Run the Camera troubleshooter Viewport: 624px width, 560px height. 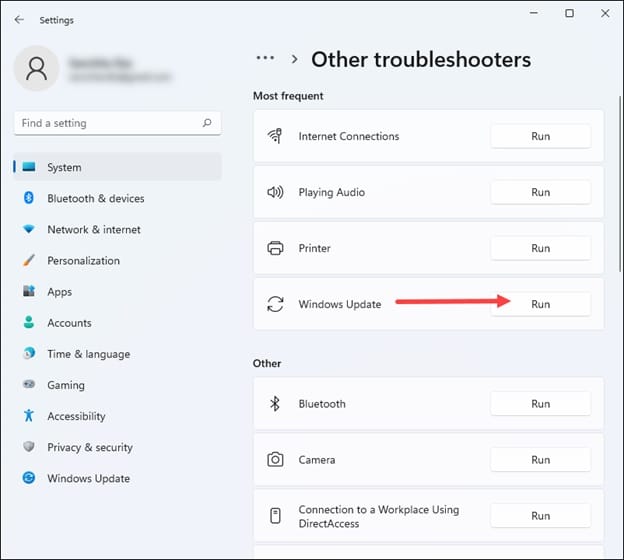540,460
